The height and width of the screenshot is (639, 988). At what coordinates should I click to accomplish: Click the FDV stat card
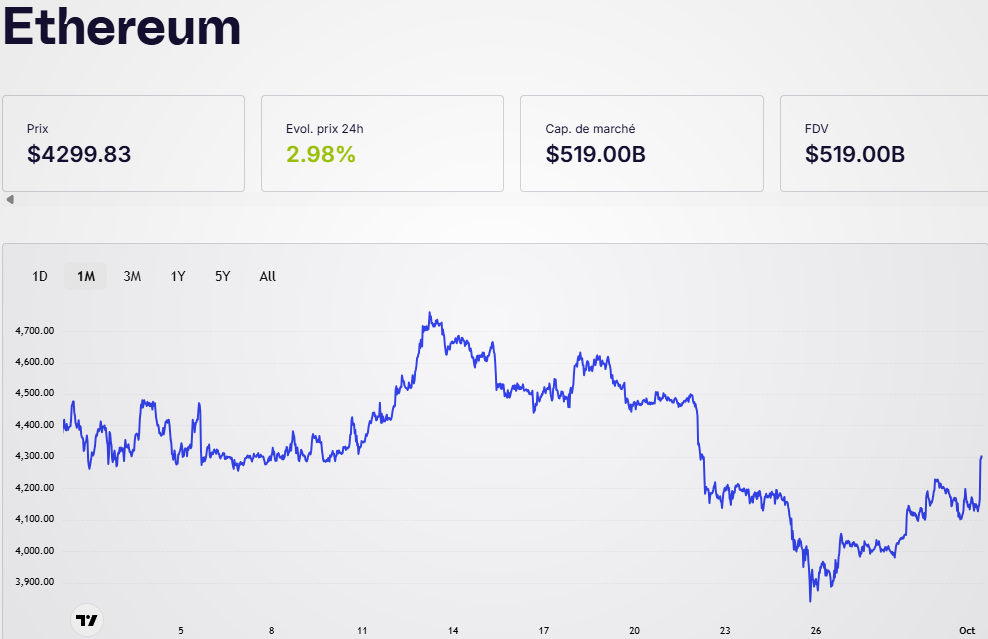pyautogui.click(x=883, y=143)
